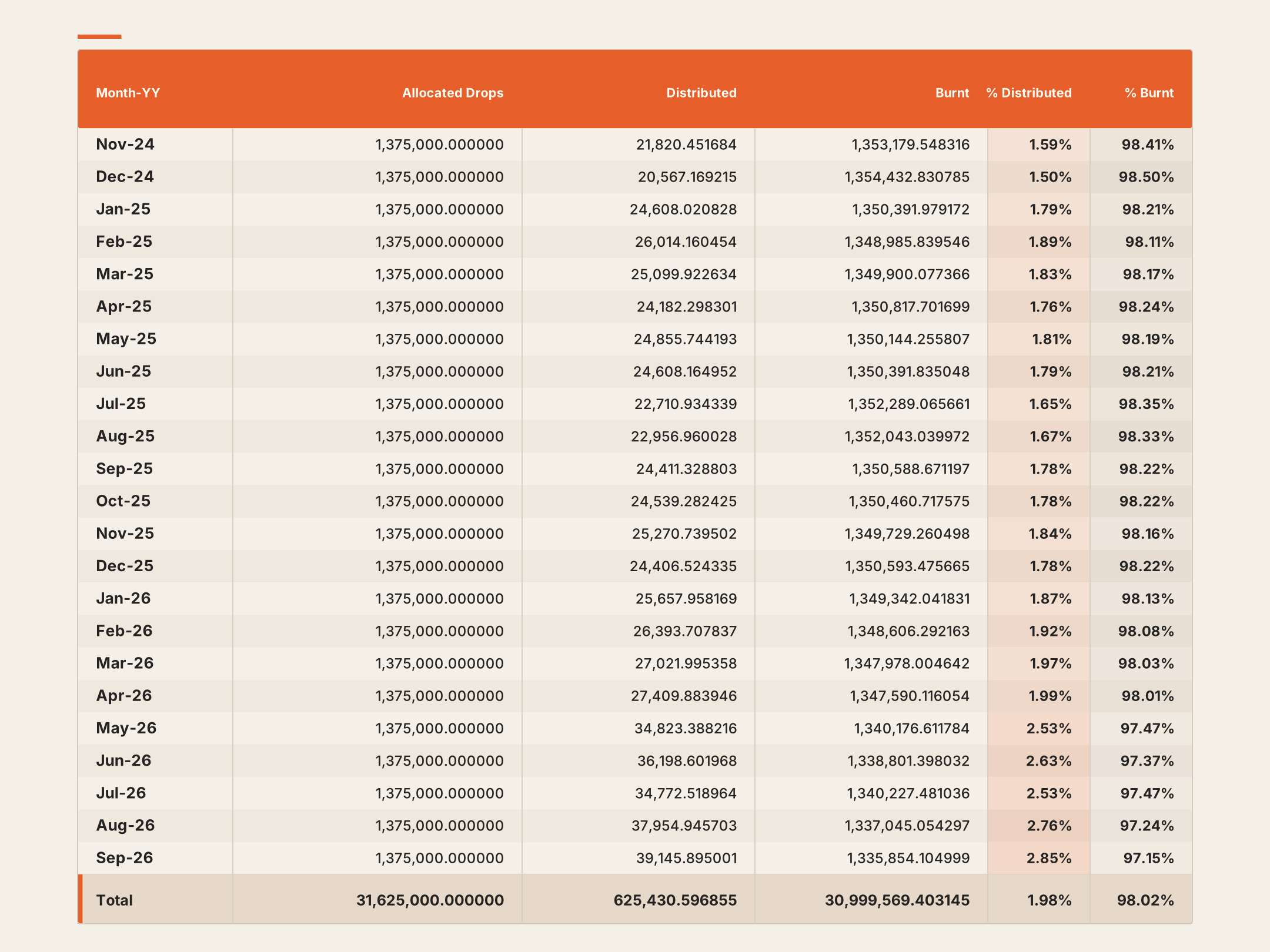Click the 1.65% distributed cell
This screenshot has width=1270, height=952.
(x=1050, y=404)
